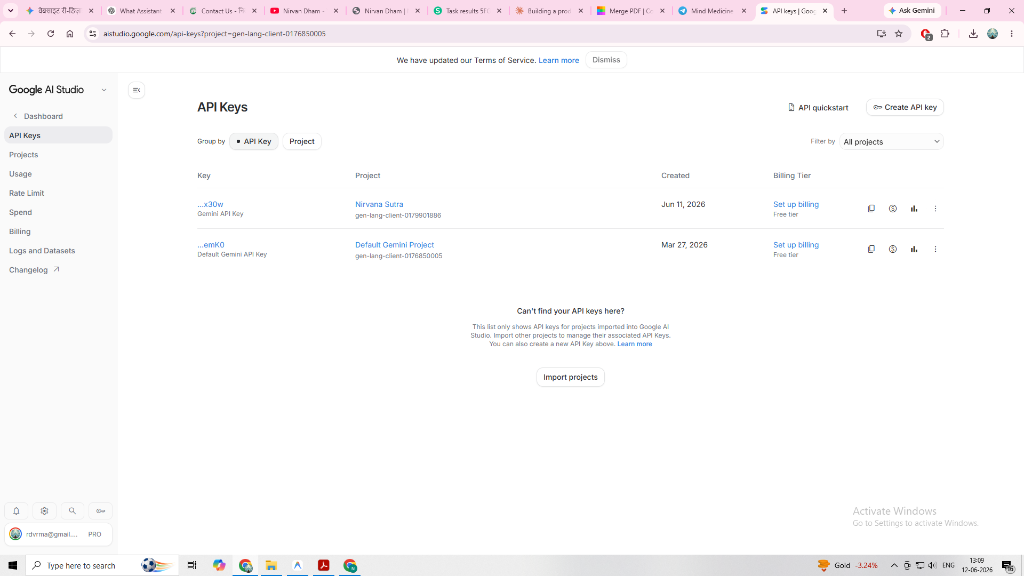Reload the page in Chrome

pyautogui.click(x=50, y=34)
